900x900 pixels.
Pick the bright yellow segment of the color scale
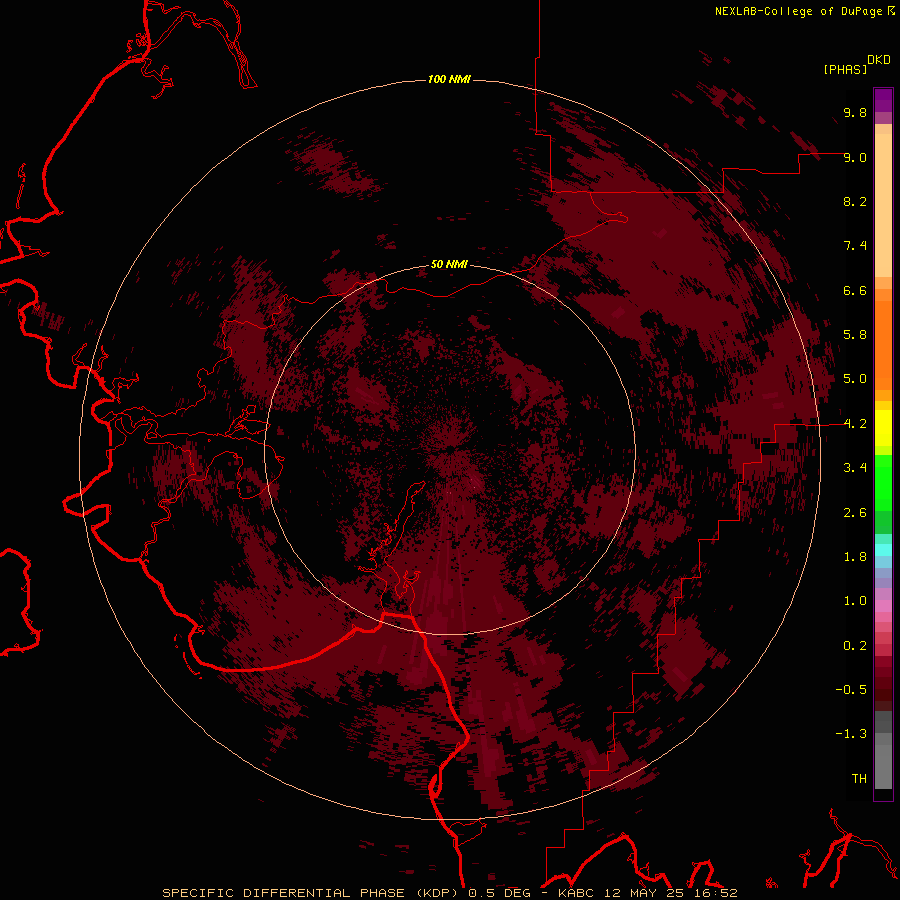click(x=883, y=428)
